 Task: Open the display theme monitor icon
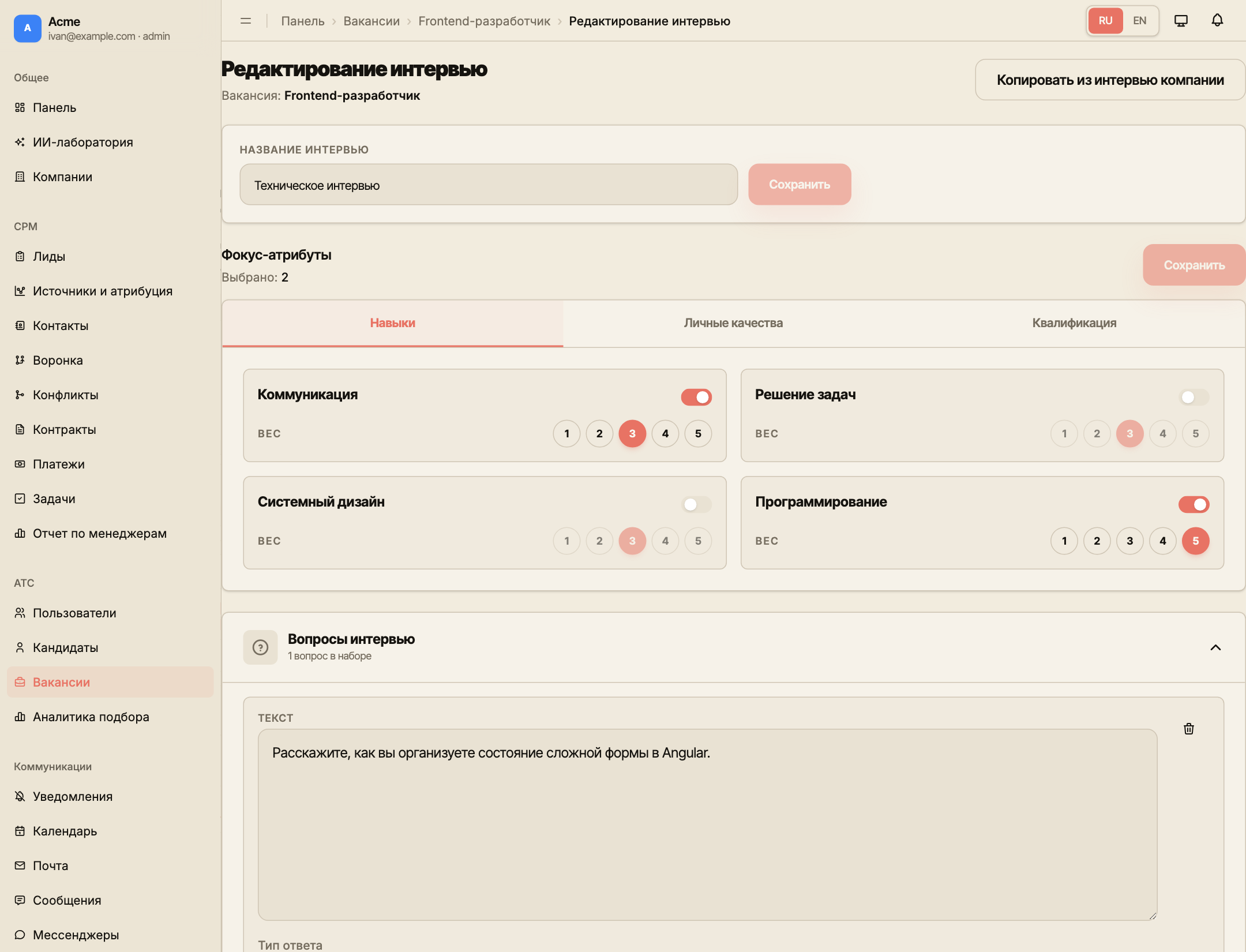pyautogui.click(x=1181, y=21)
